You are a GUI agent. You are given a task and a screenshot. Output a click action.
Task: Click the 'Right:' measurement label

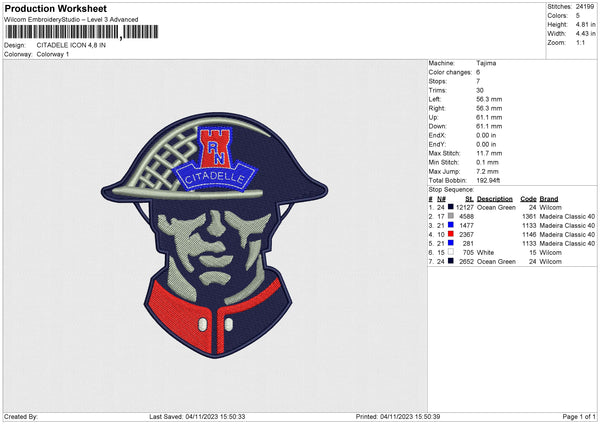point(437,108)
